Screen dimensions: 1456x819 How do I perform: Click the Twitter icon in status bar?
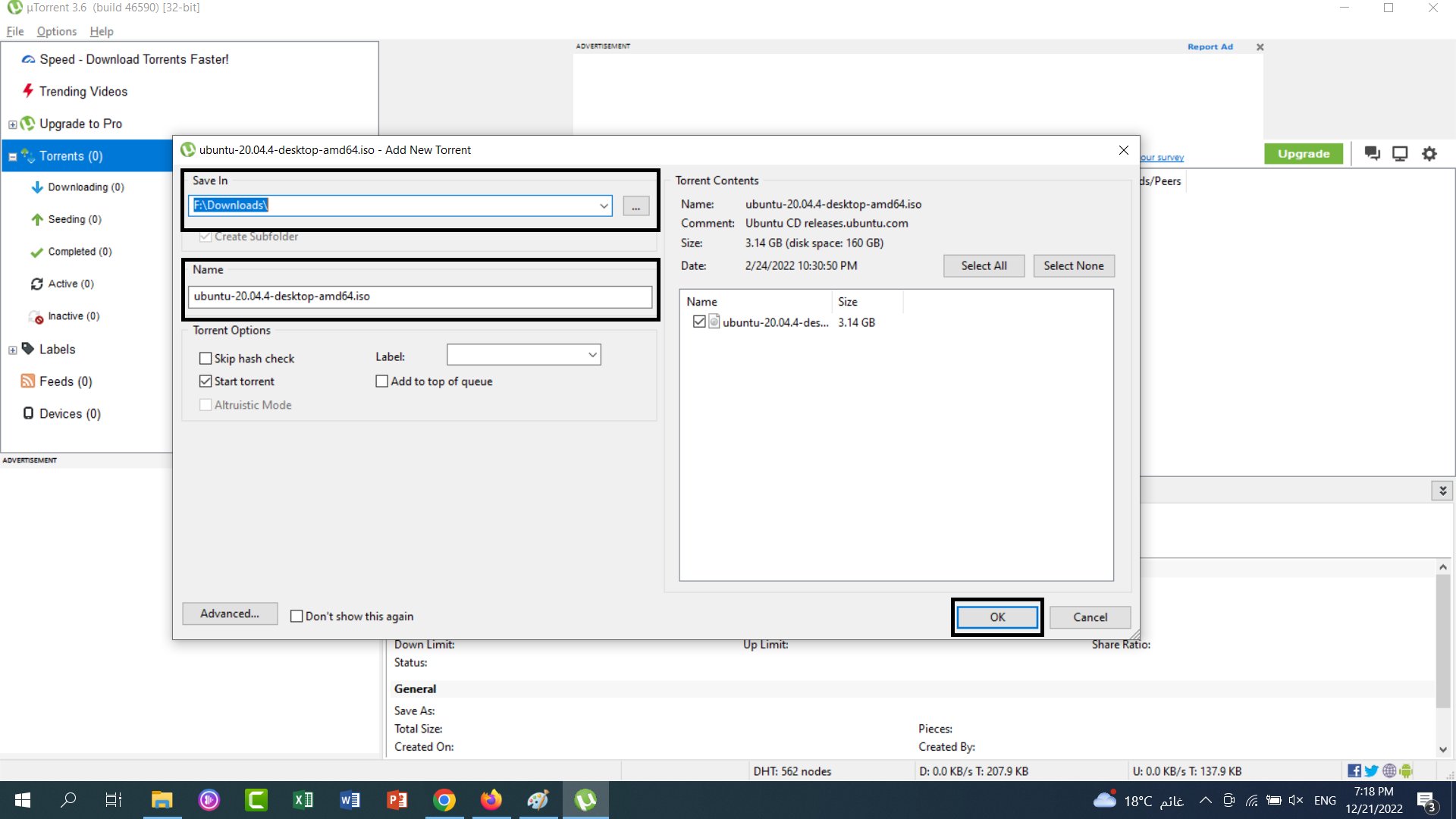[1372, 770]
